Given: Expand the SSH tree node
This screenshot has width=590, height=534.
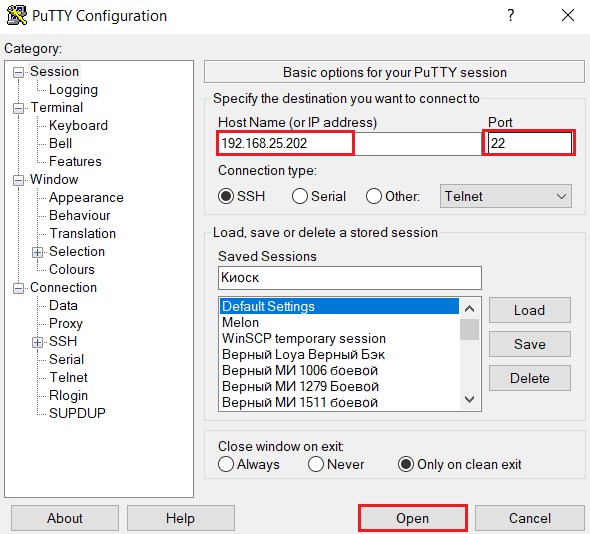Looking at the screenshot, I should click(37, 342).
